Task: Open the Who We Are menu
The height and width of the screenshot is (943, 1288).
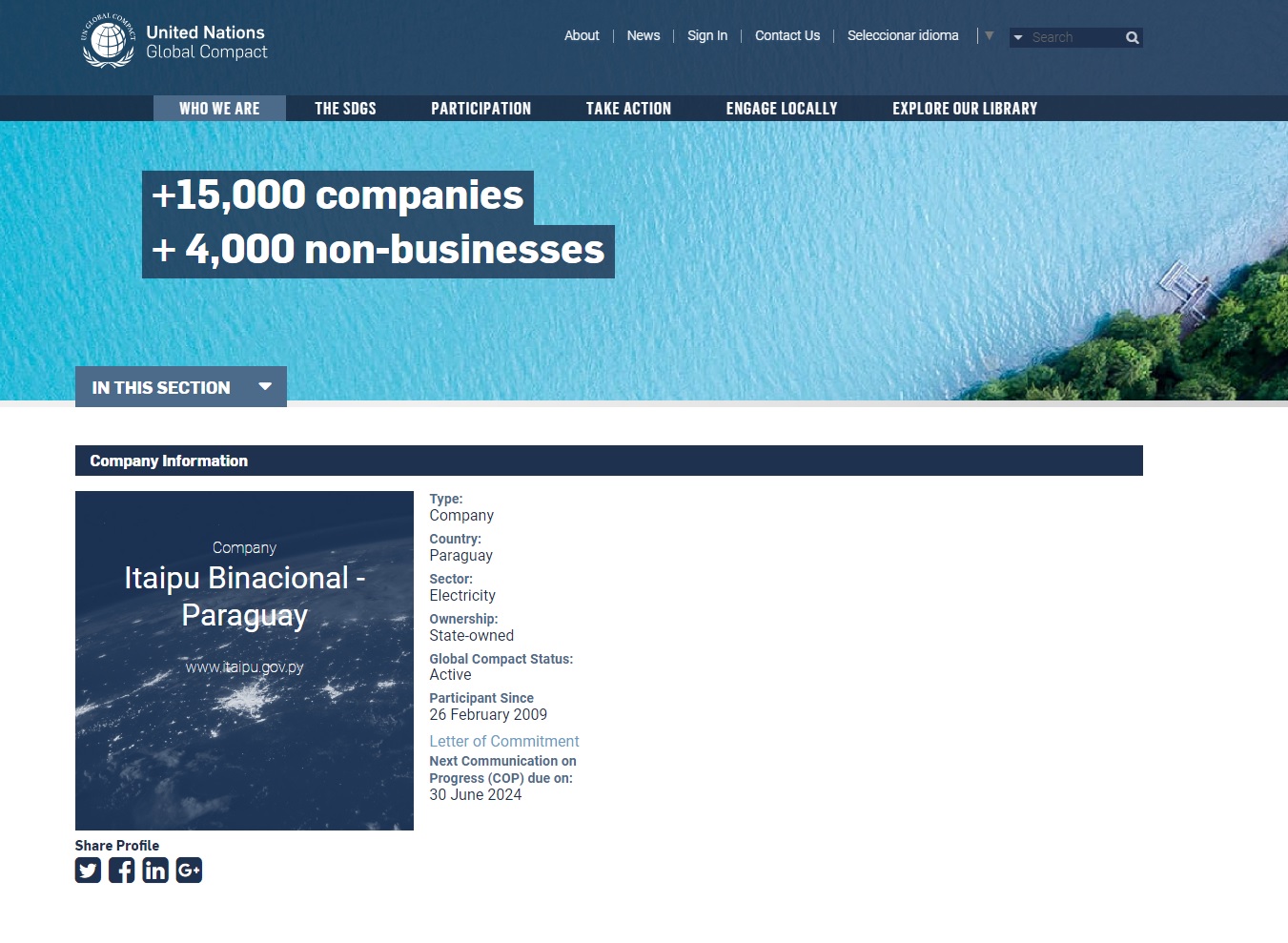Action: point(219,109)
